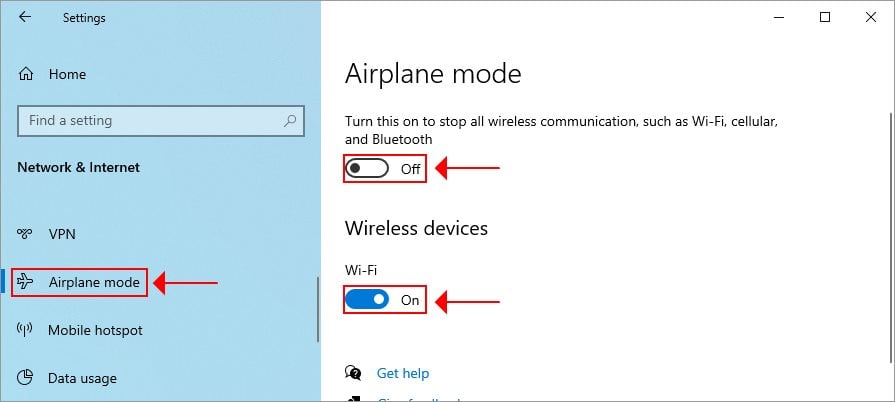This screenshot has height=402, width=895.
Task: Click the search magnifier icon
Action: click(290, 120)
